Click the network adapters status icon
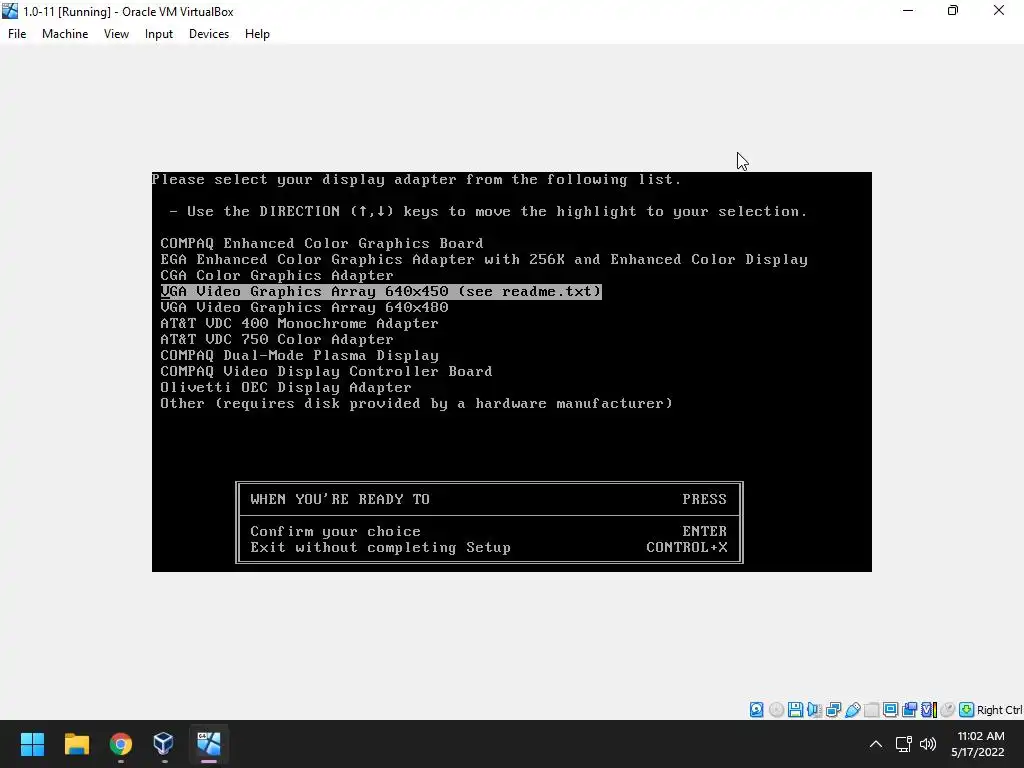This screenshot has height=768, width=1024. (x=833, y=710)
